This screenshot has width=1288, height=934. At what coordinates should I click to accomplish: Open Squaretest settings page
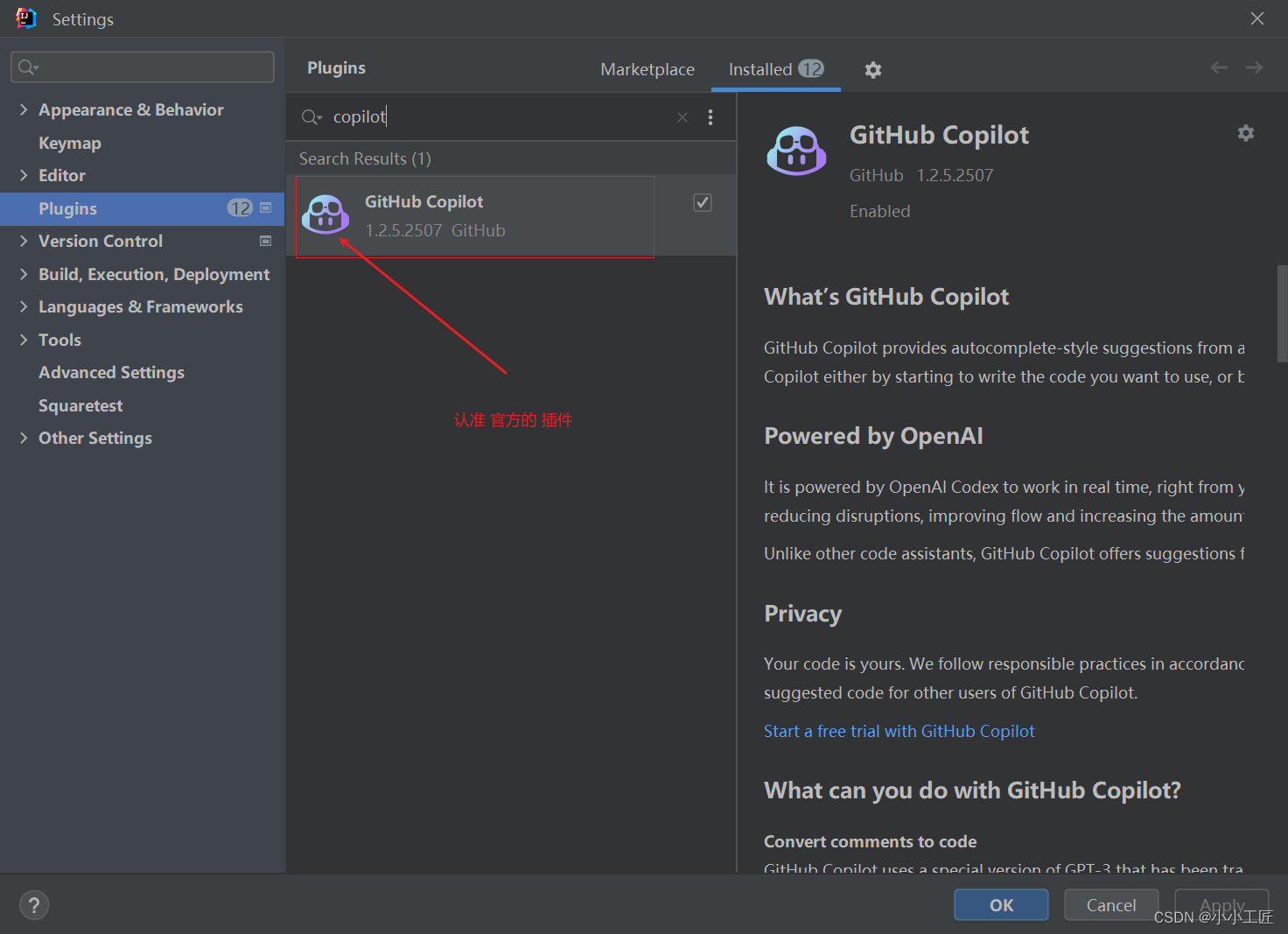(80, 405)
